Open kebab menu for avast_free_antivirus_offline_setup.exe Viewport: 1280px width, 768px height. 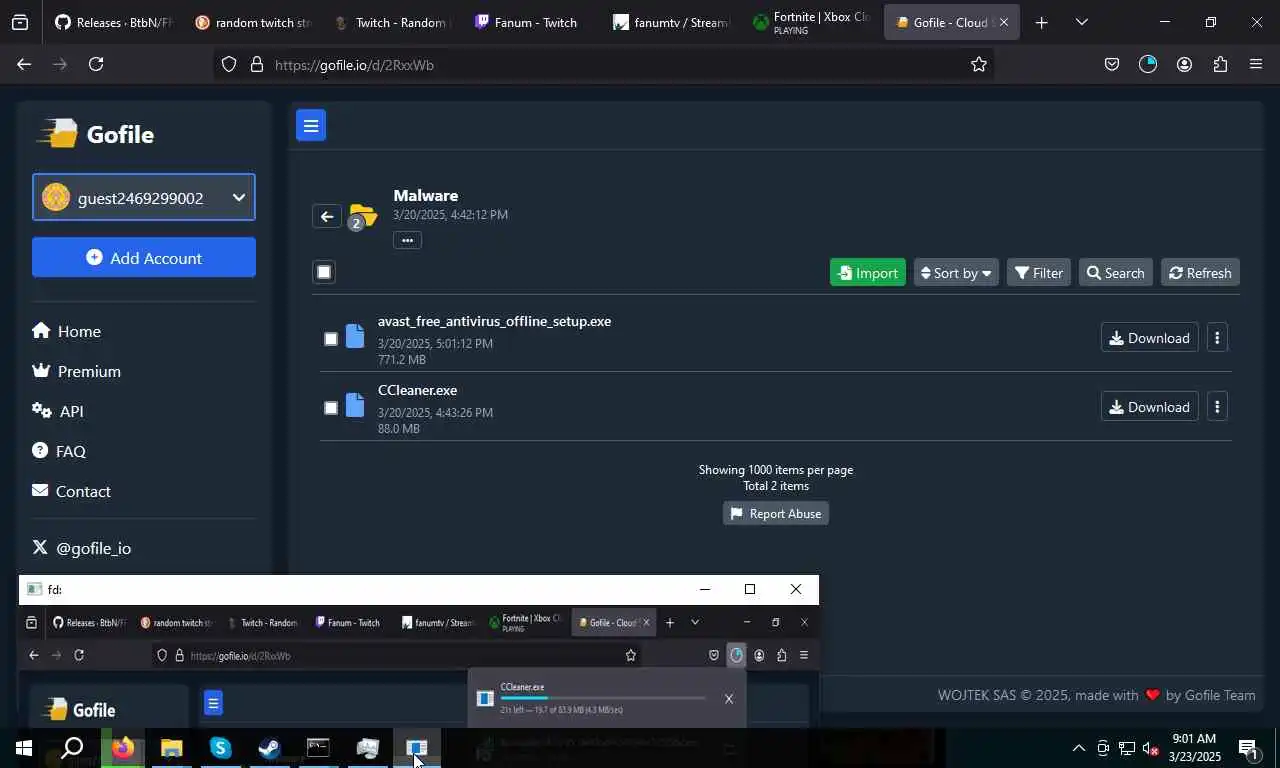[x=1217, y=338]
